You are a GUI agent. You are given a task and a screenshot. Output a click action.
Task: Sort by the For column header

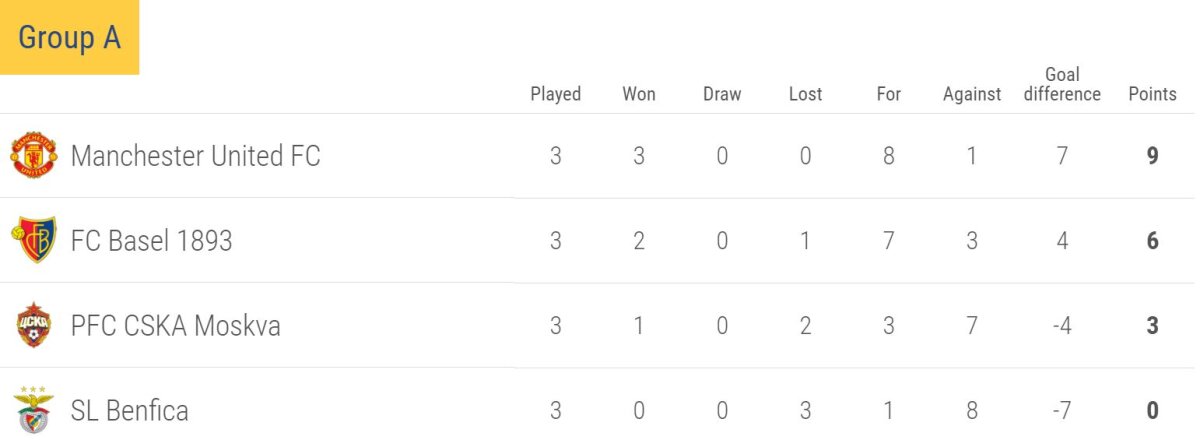point(888,94)
